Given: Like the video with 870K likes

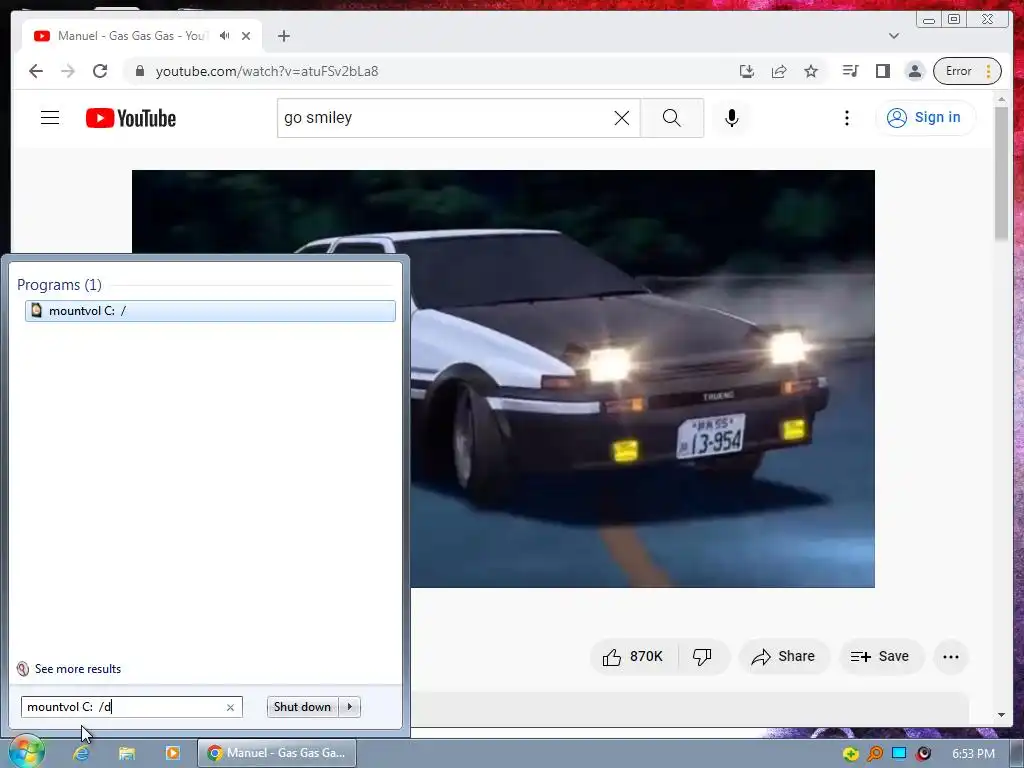Looking at the screenshot, I should tap(633, 657).
